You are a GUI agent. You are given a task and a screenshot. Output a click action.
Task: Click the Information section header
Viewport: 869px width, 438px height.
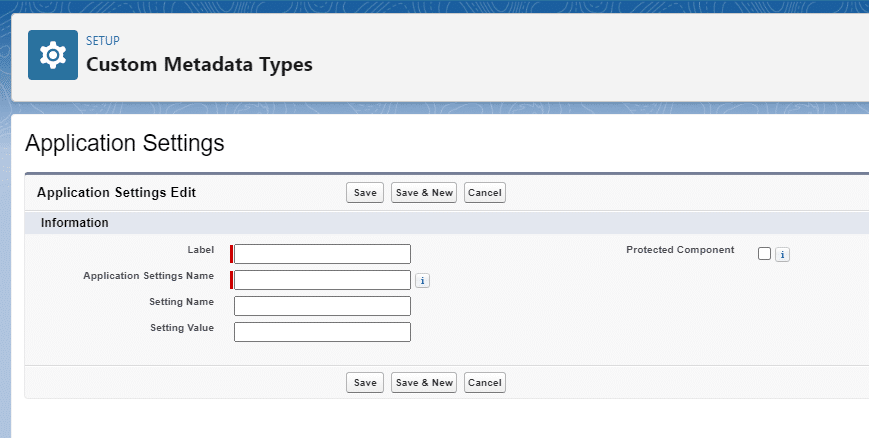click(x=75, y=222)
